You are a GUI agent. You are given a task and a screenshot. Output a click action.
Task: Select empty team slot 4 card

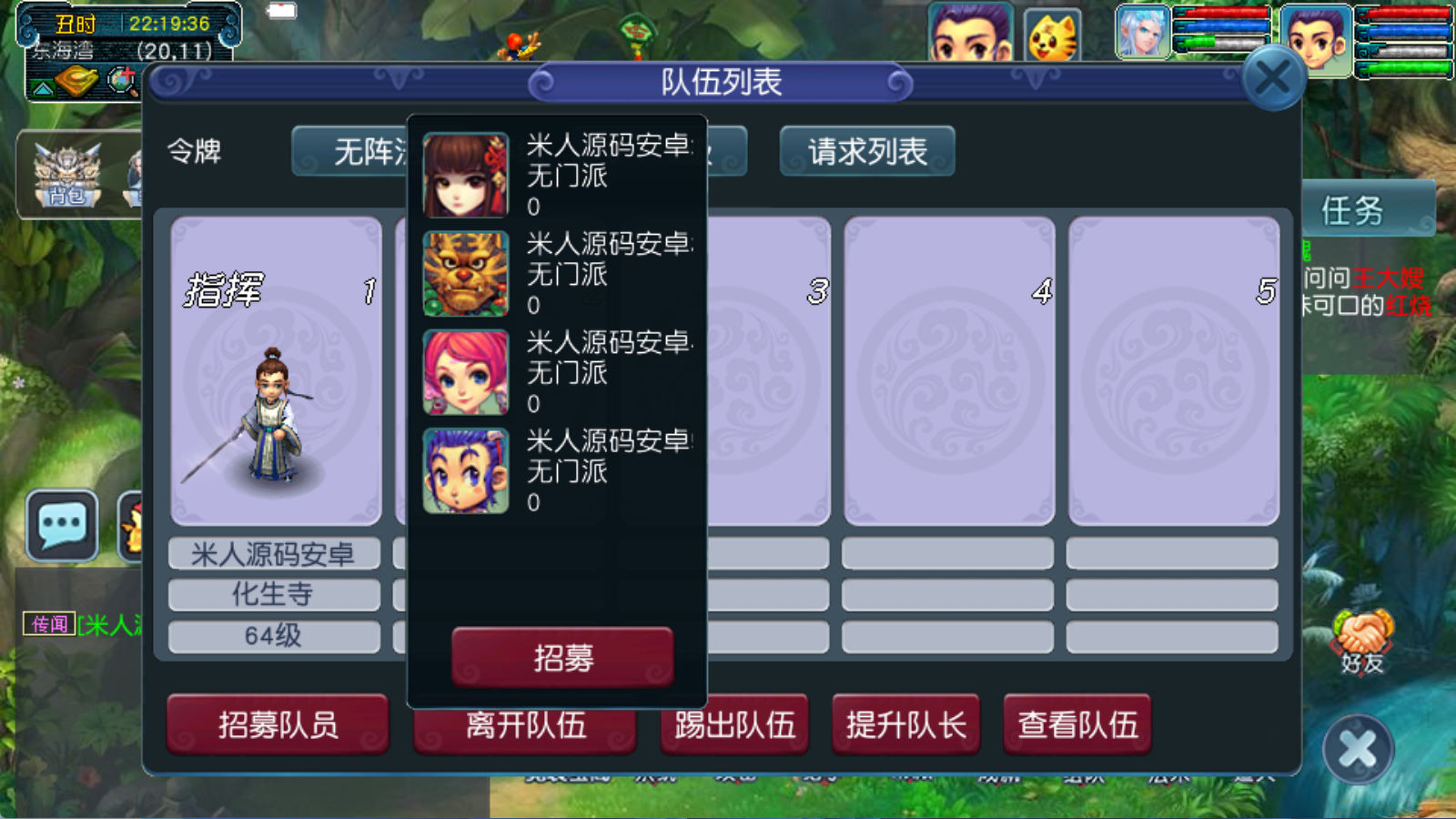(x=949, y=371)
